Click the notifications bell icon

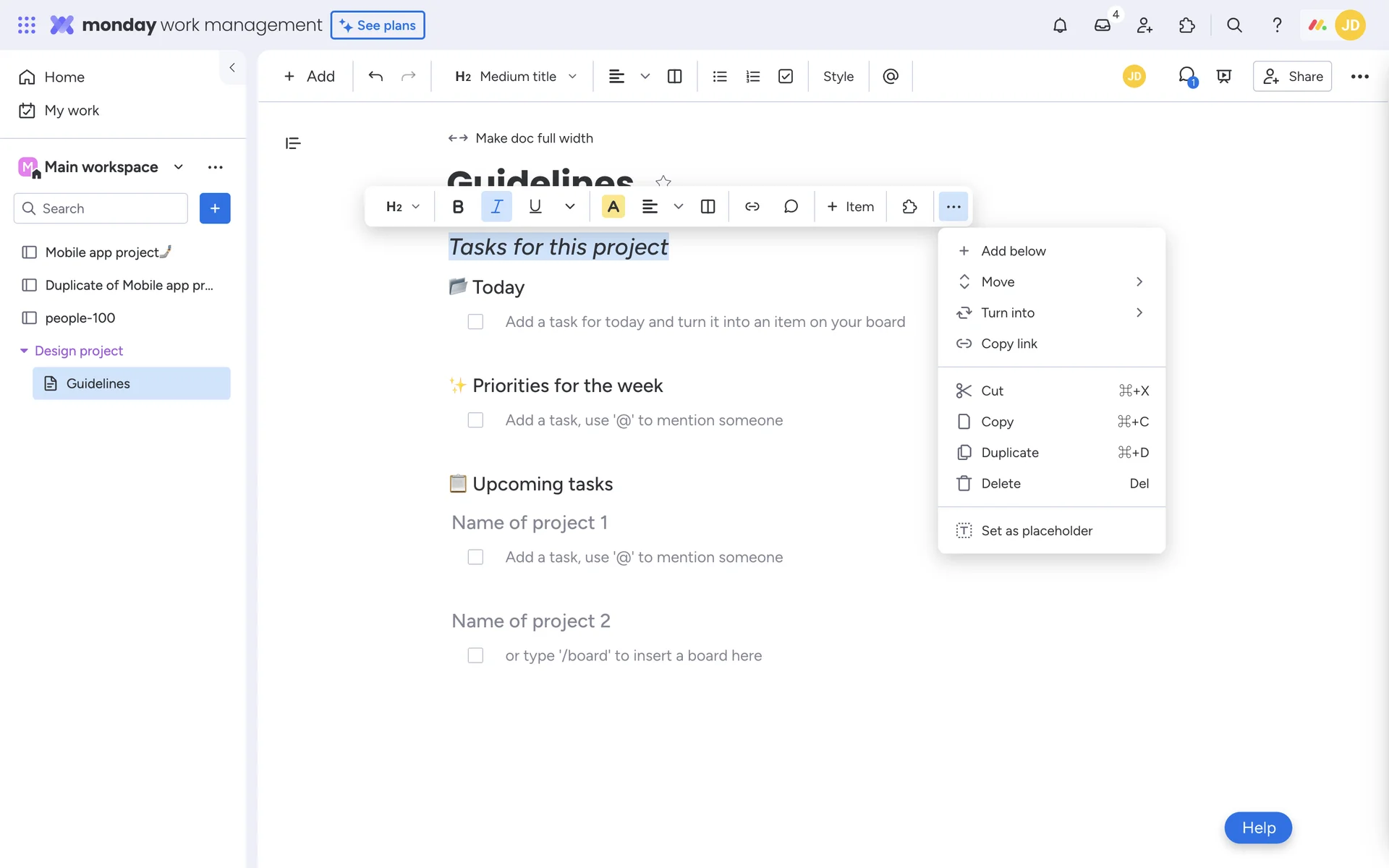1060,25
